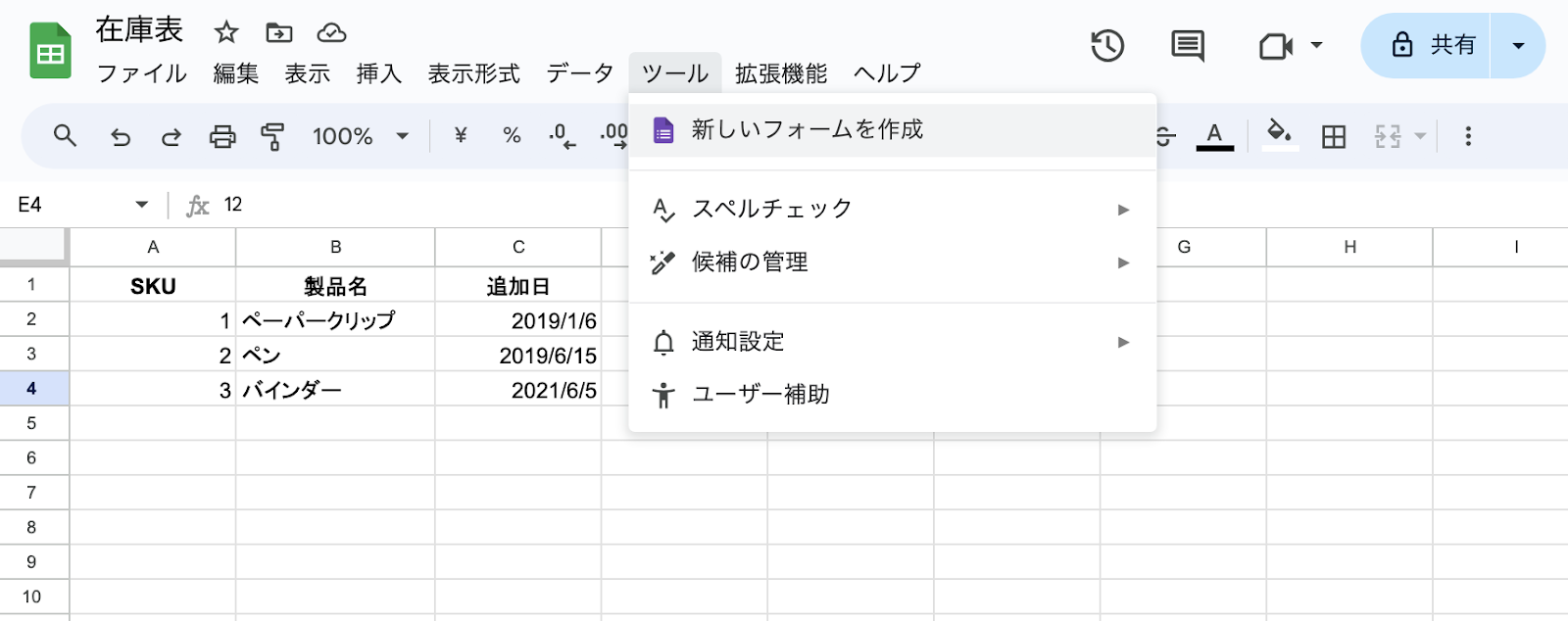Select the paint format roller icon

tap(272, 136)
